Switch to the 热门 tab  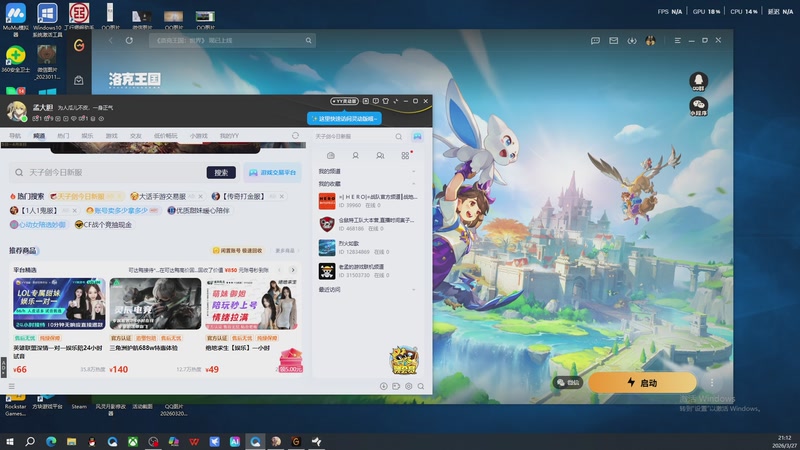point(63,136)
